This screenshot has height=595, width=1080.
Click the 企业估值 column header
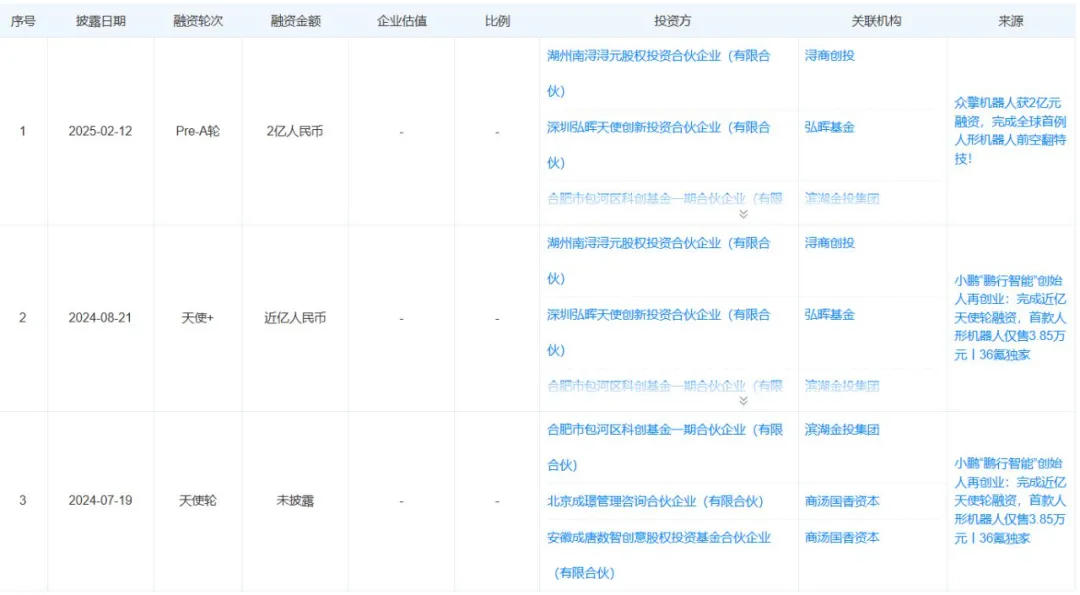(x=402, y=21)
